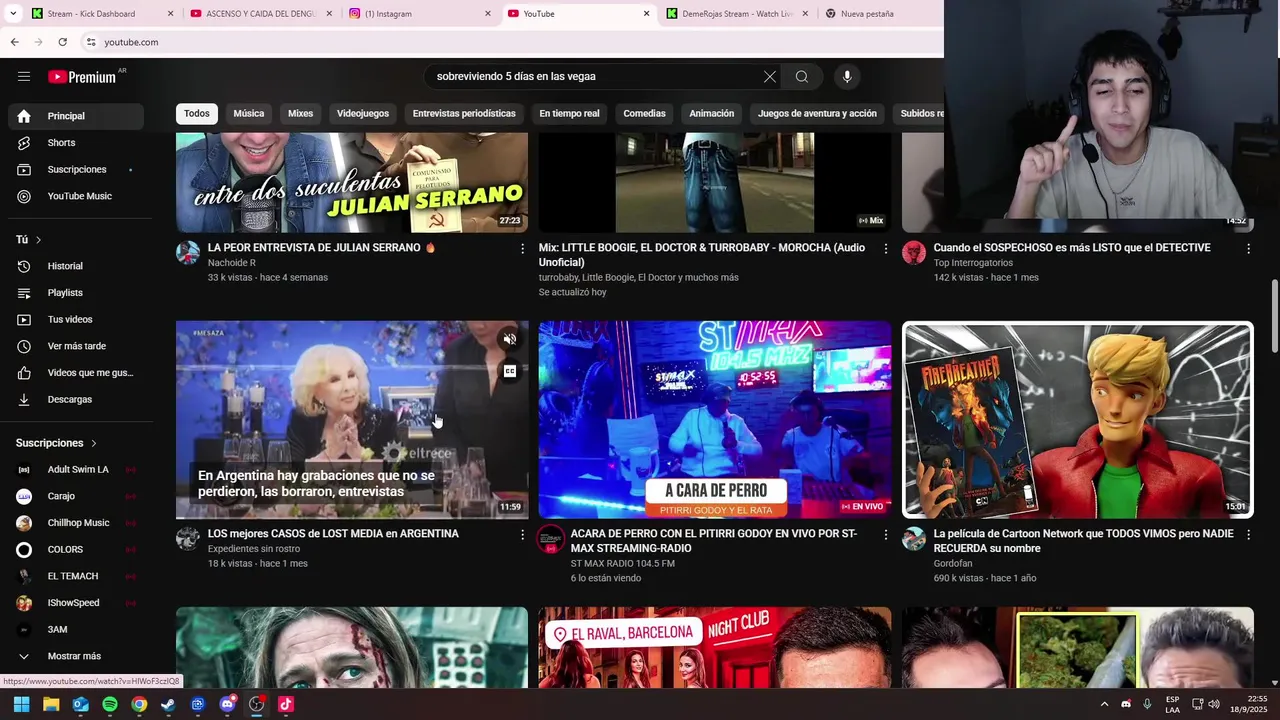
Task: Open Historial in the sidebar
Action: (x=76, y=266)
